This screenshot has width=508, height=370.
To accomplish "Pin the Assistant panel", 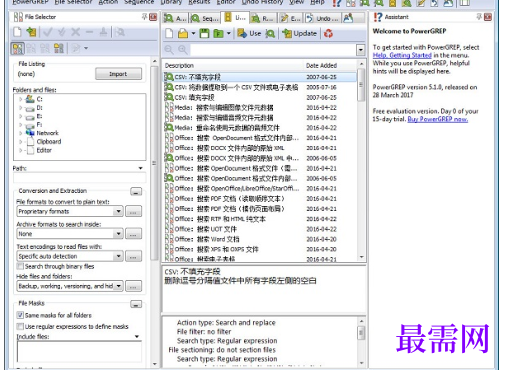I will click(x=479, y=17).
